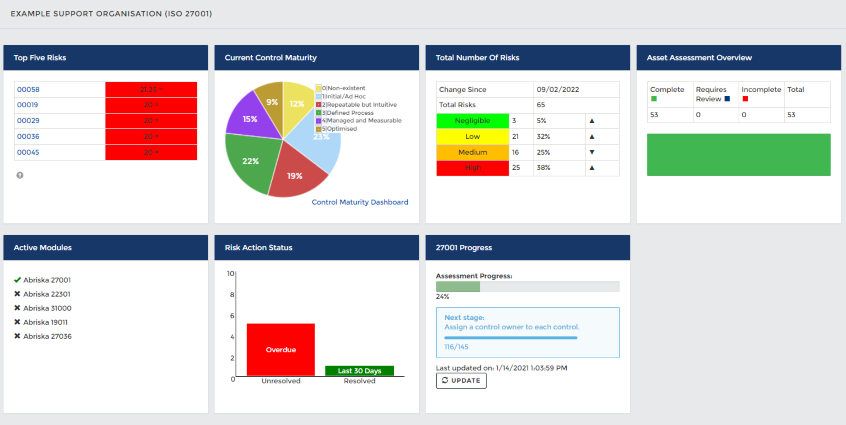Click the green checkmark beside Abriska 27001
Screen dimensions: 846x425
click(x=18, y=280)
